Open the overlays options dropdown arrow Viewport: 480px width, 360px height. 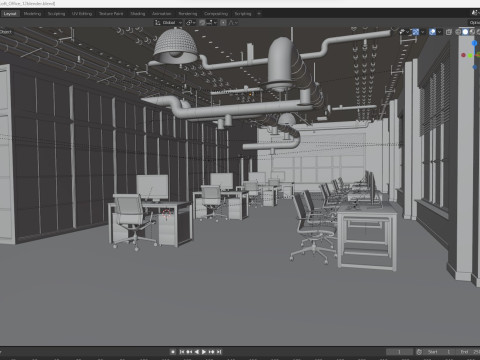pyautogui.click(x=439, y=32)
